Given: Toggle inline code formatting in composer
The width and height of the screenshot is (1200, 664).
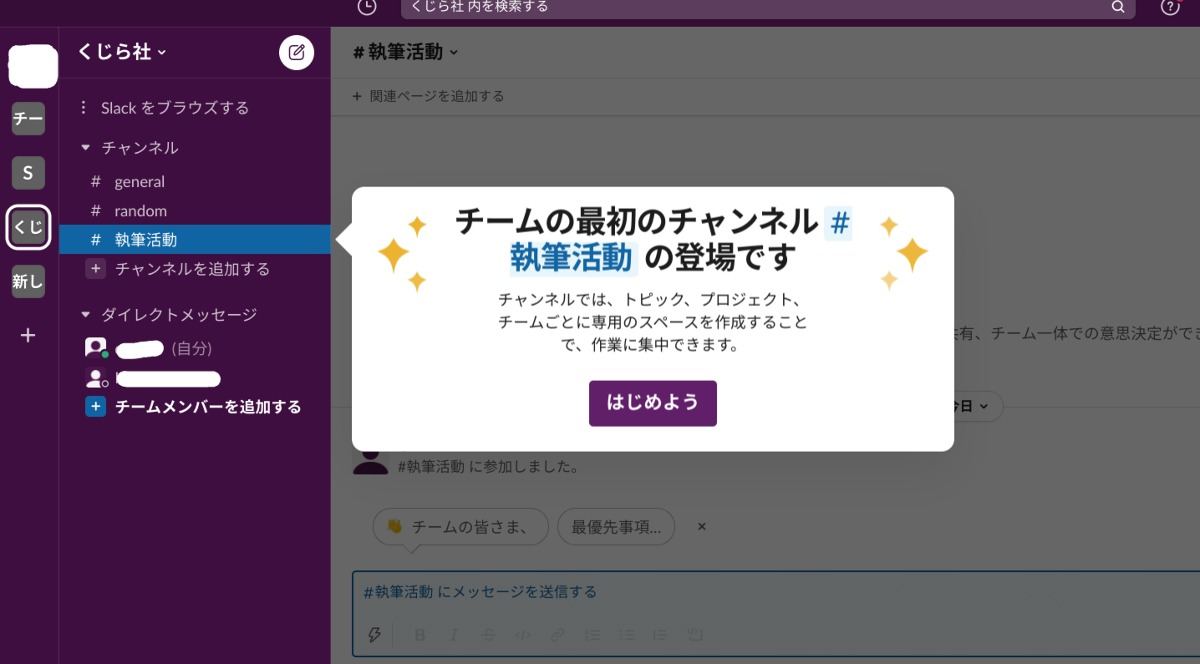Looking at the screenshot, I should click(522, 634).
